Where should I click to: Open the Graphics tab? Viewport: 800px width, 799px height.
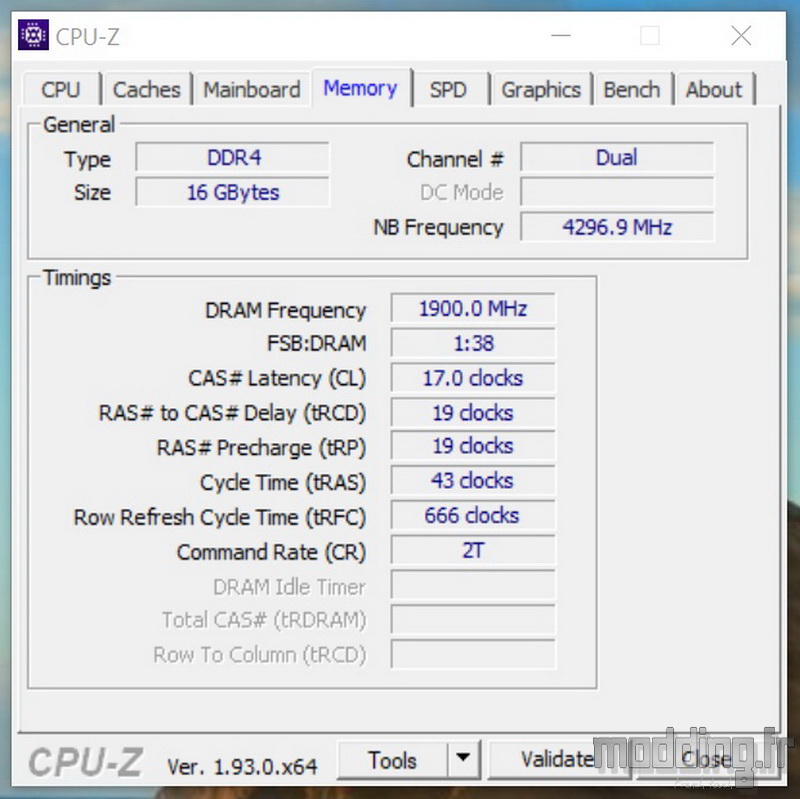(541, 90)
